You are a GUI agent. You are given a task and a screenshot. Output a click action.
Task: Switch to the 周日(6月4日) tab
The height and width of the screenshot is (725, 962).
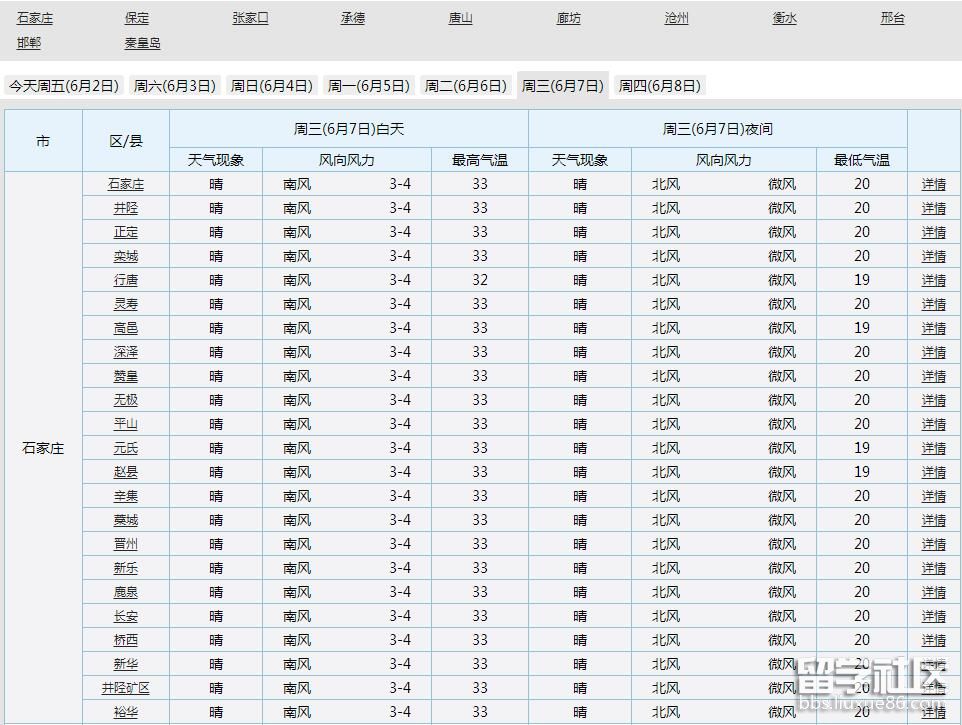pyautogui.click(x=270, y=86)
